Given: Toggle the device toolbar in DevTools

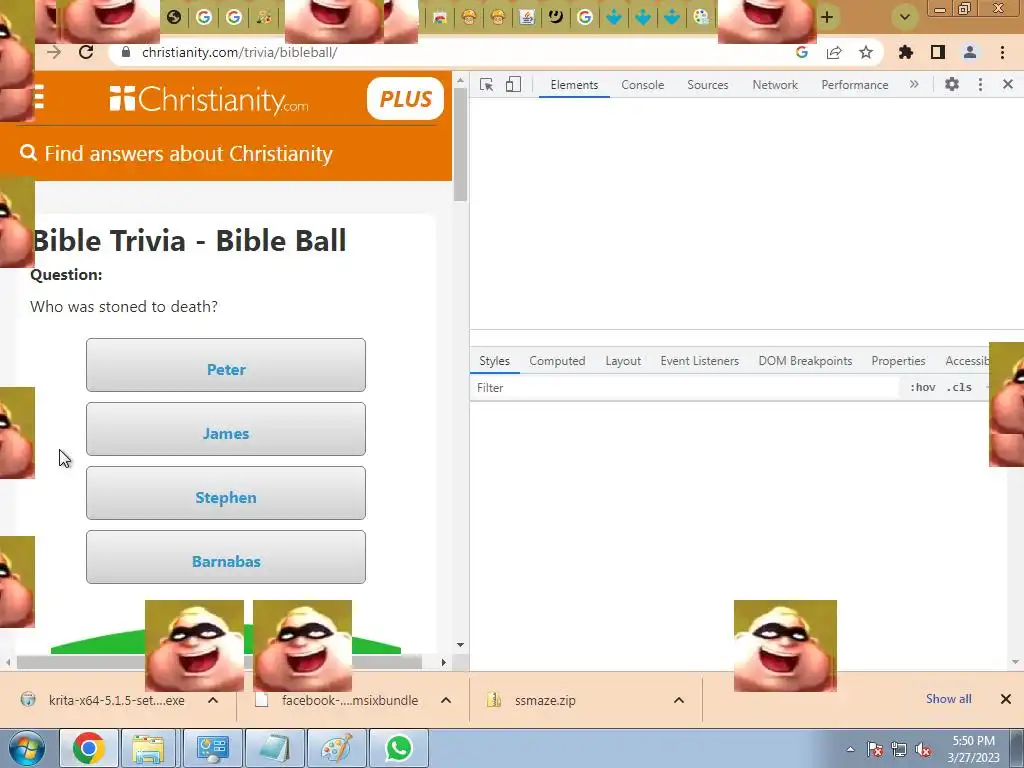Looking at the screenshot, I should (x=513, y=84).
